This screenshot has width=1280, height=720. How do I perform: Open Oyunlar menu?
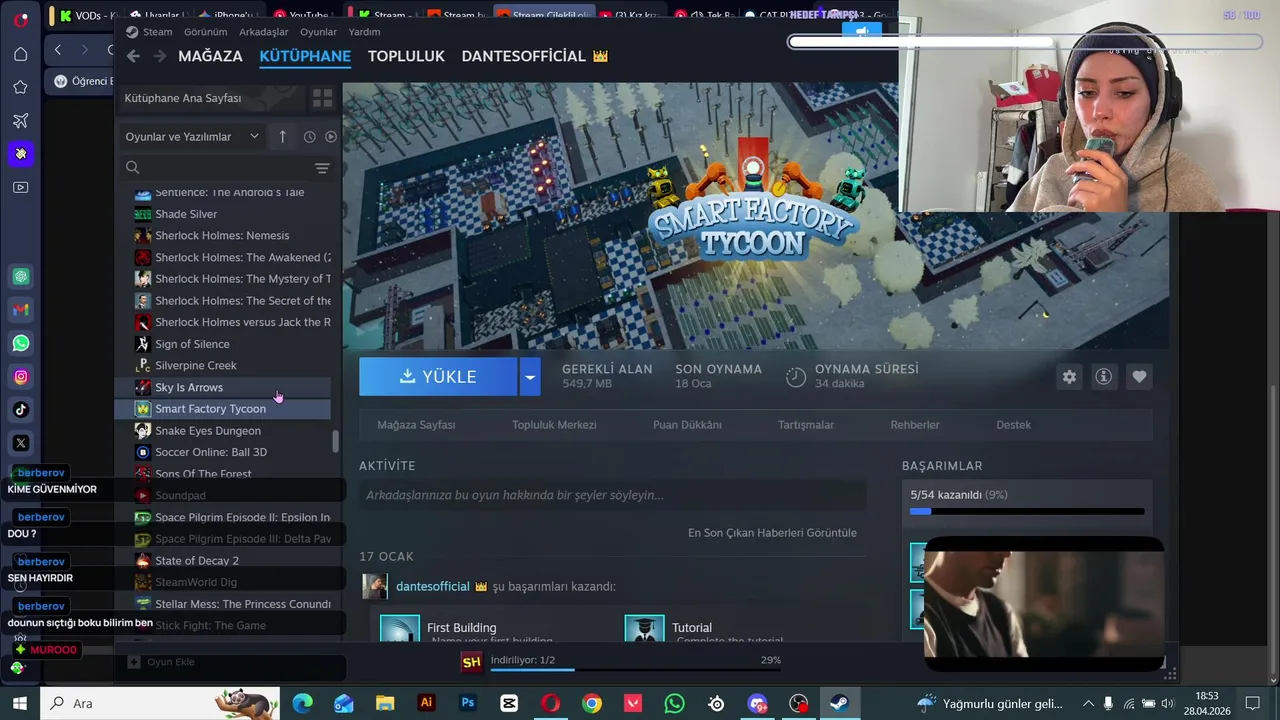tap(319, 32)
